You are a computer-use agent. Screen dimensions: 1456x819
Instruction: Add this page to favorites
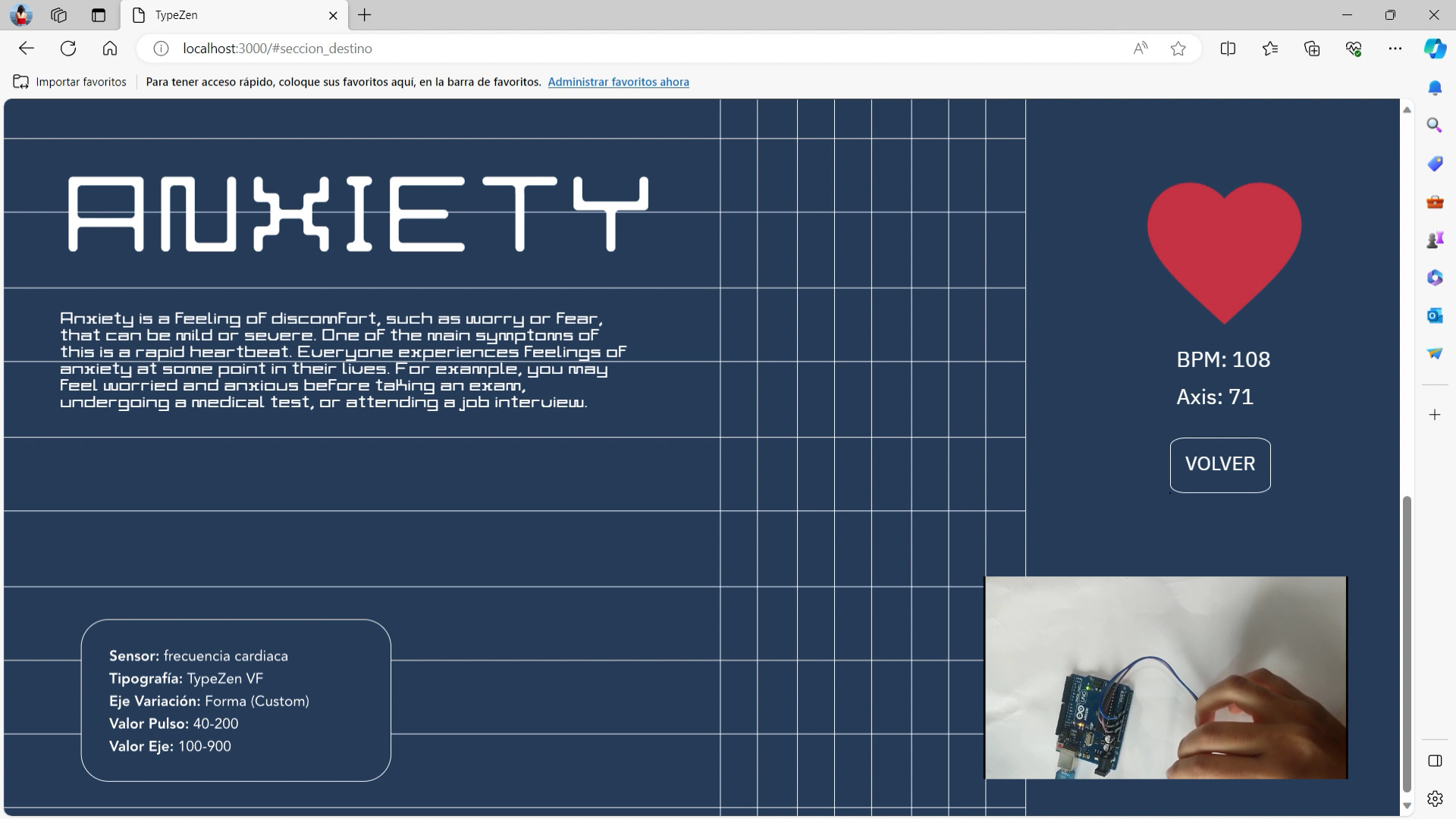(1178, 49)
